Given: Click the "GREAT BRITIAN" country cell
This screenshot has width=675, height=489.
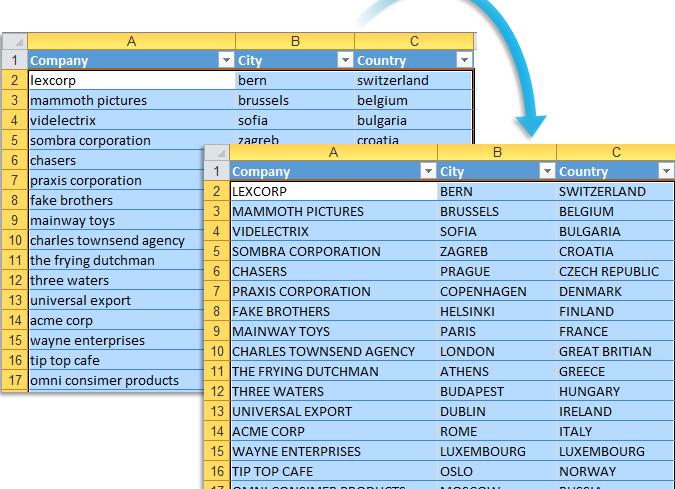Looking at the screenshot, I should click(614, 351).
